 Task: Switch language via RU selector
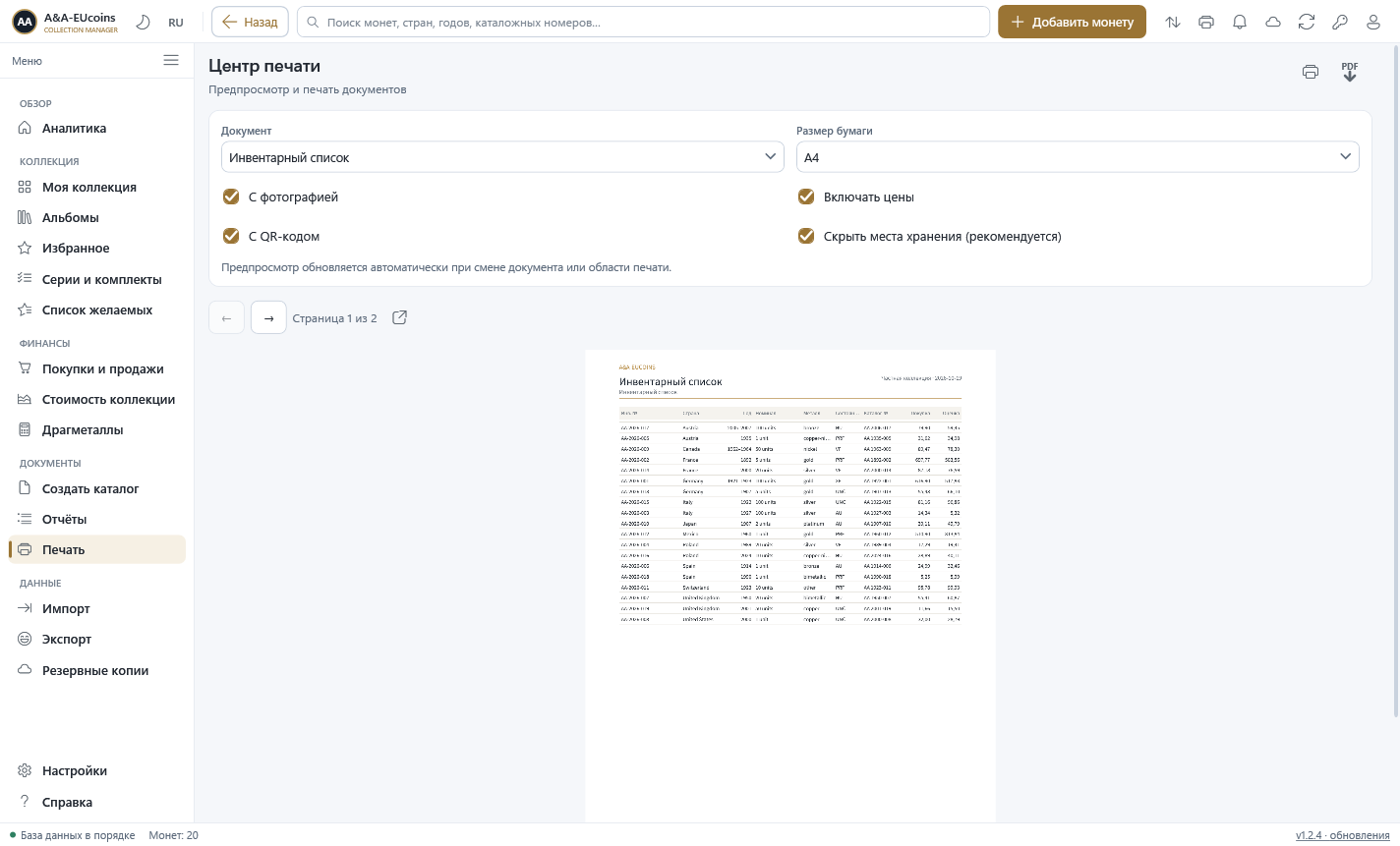(176, 23)
